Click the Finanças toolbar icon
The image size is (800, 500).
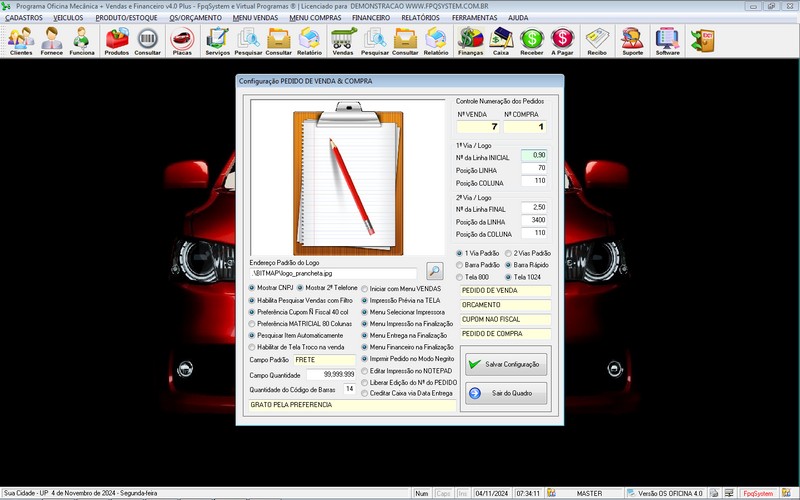point(470,40)
